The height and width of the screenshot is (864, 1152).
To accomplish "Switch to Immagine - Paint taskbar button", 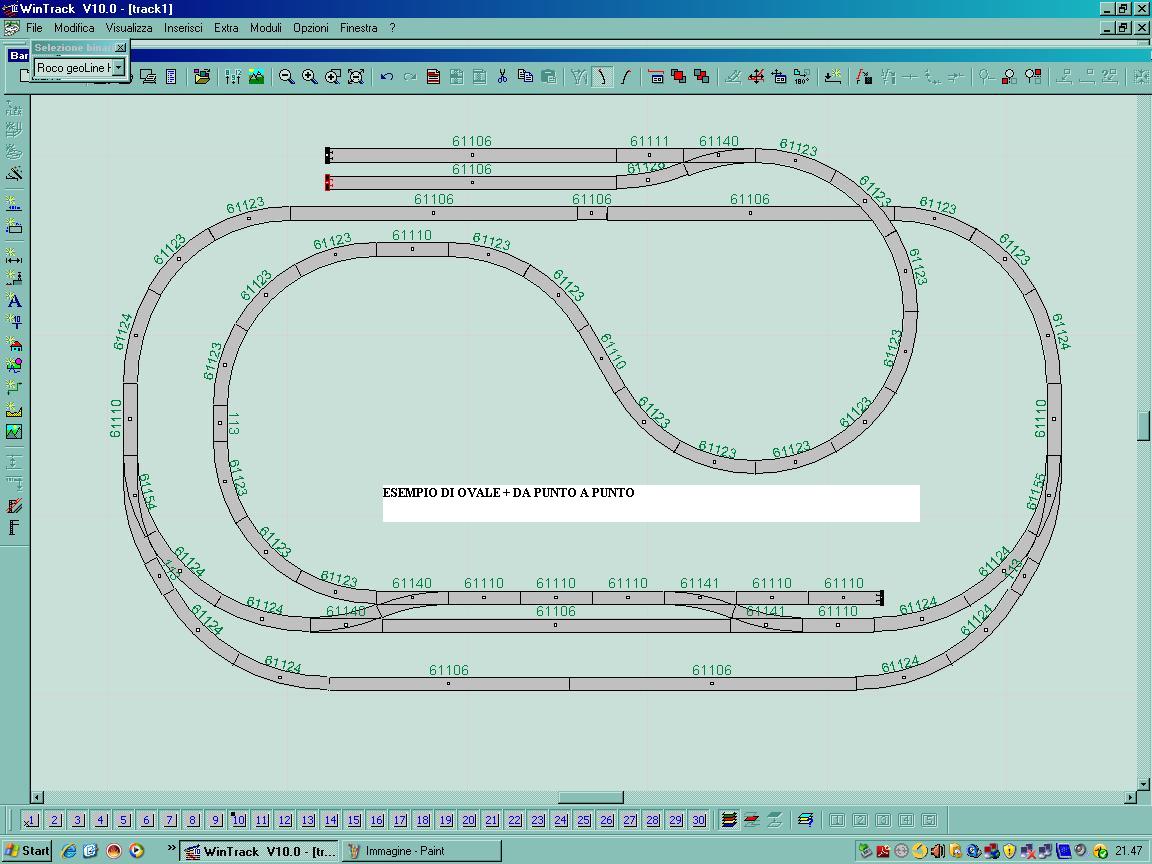I will (421, 851).
